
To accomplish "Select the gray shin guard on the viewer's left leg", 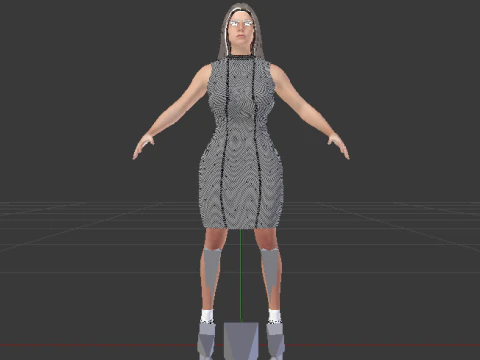I will (211, 269).
